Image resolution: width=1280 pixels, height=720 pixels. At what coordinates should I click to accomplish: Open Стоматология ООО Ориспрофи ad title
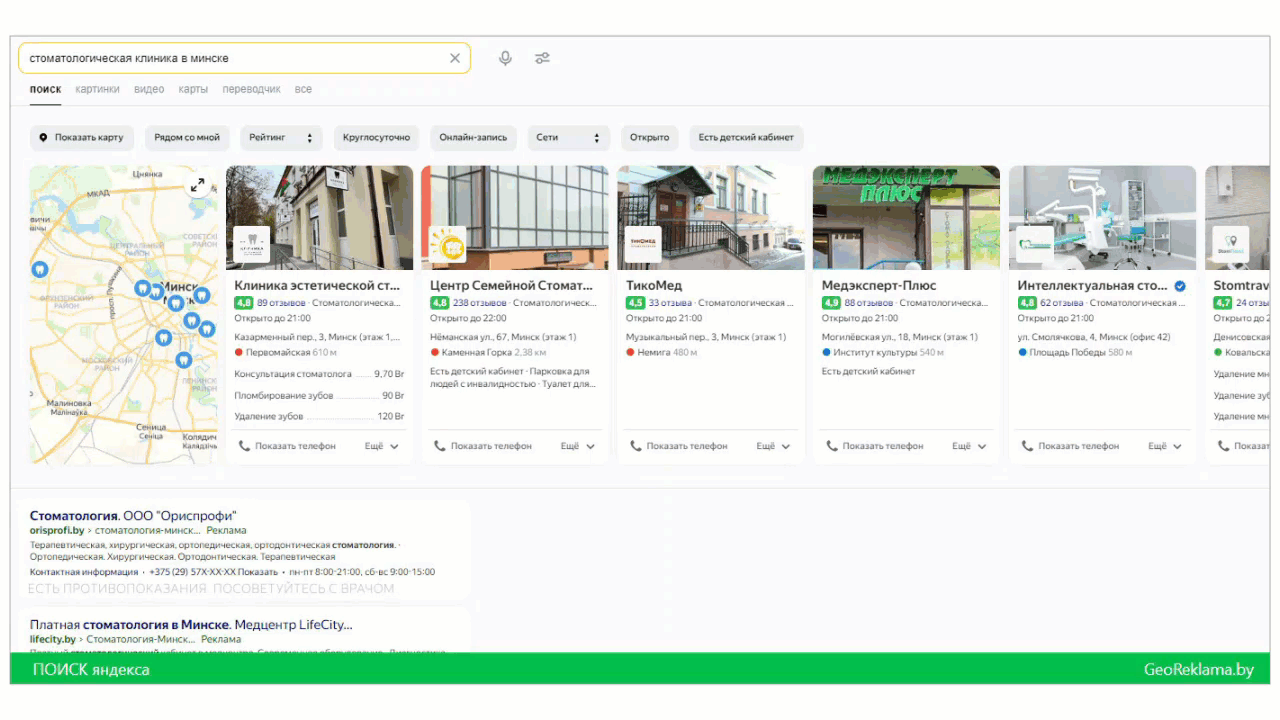point(133,516)
